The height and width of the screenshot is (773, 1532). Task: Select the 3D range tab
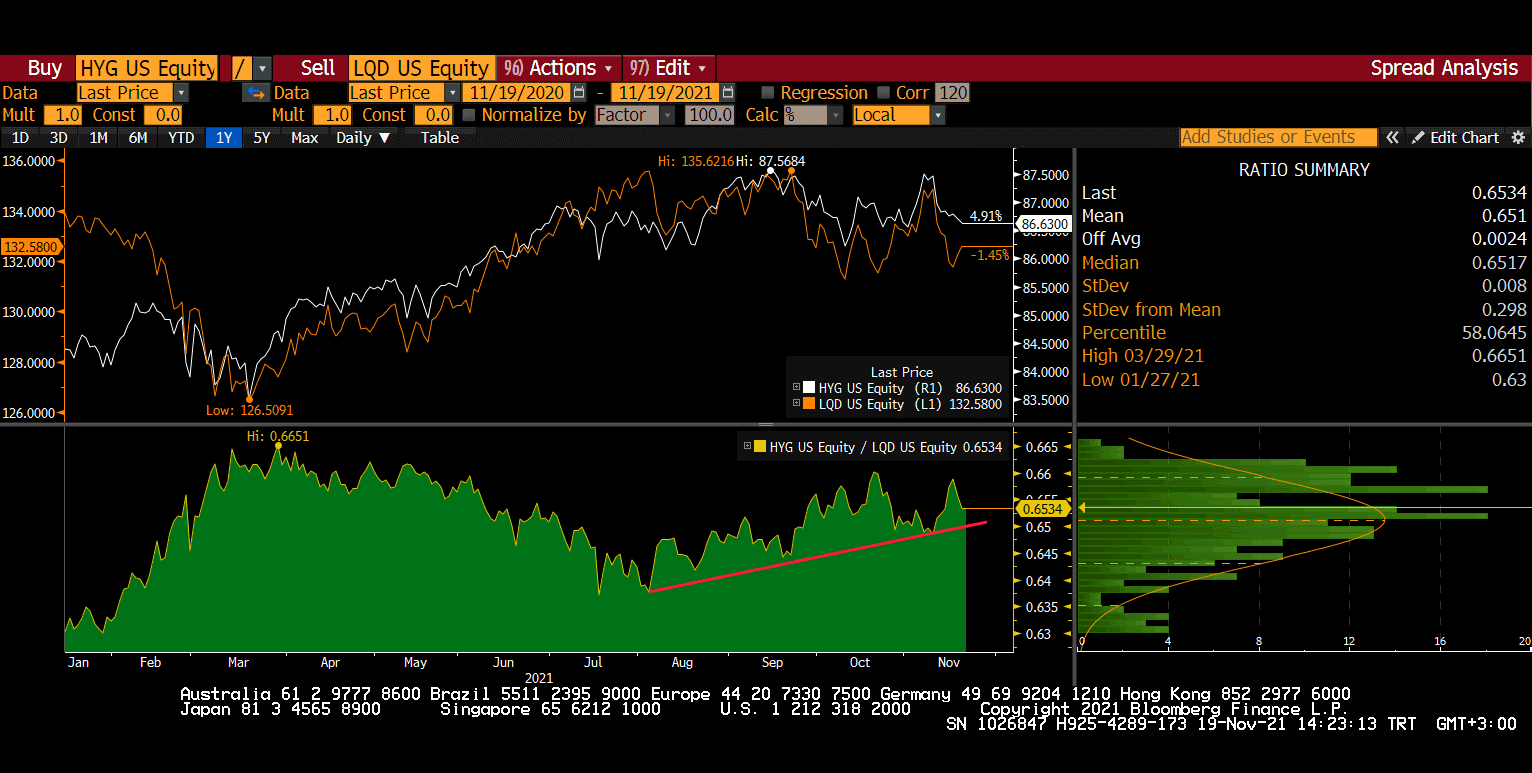pyautogui.click(x=58, y=138)
